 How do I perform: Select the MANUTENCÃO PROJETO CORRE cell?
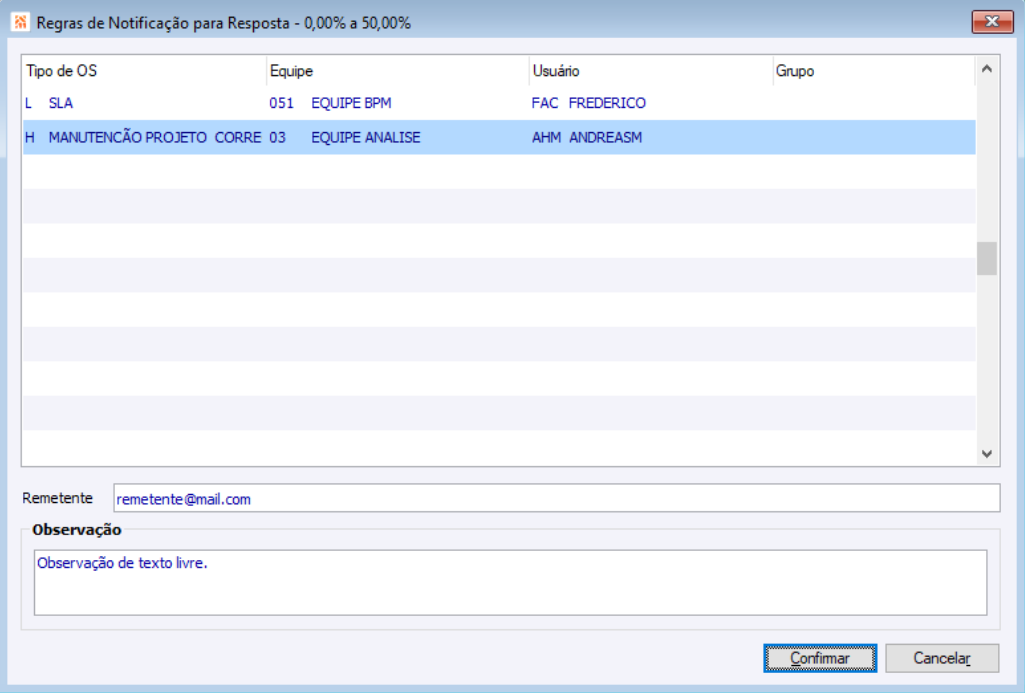tap(155, 137)
